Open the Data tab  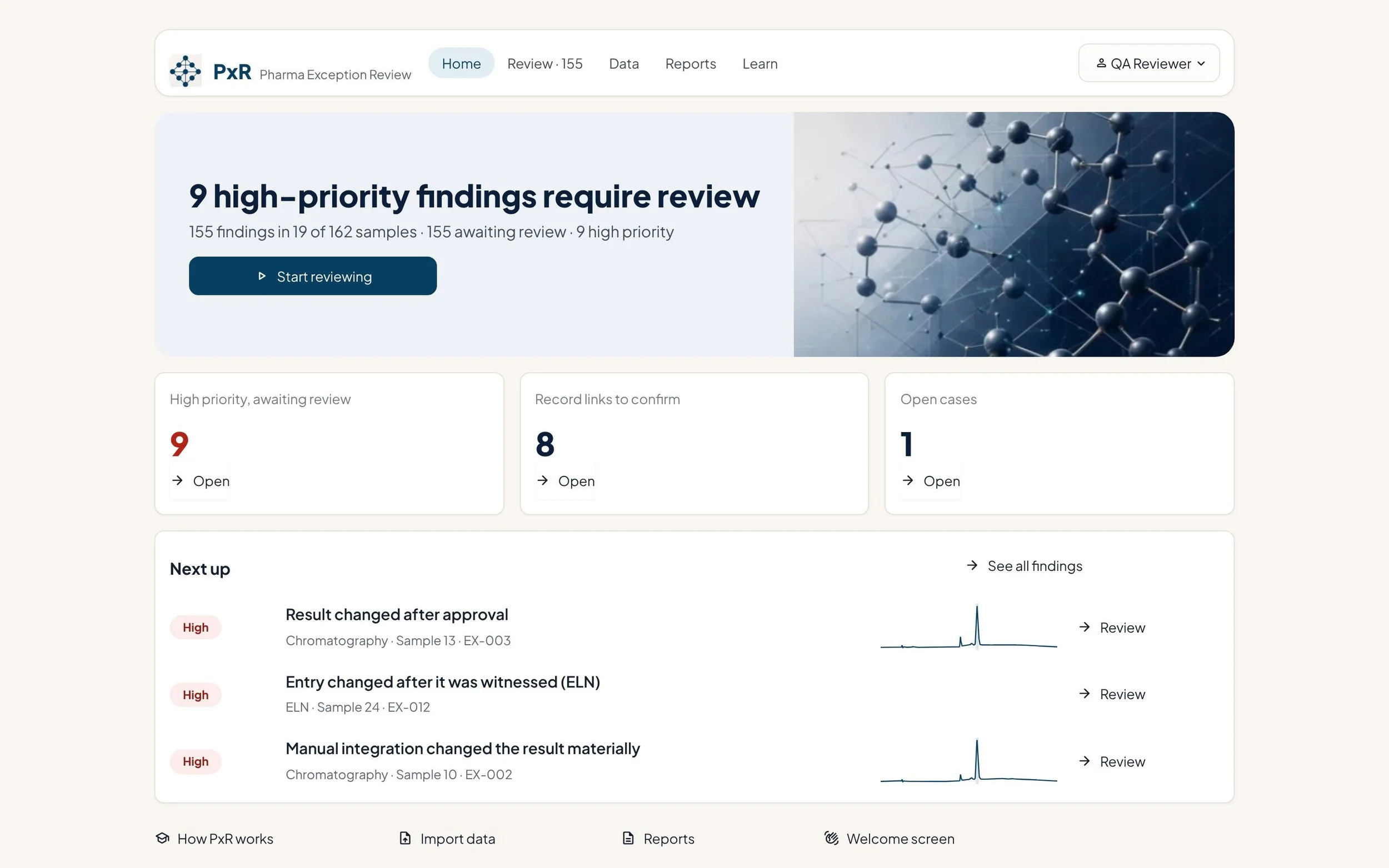click(623, 64)
